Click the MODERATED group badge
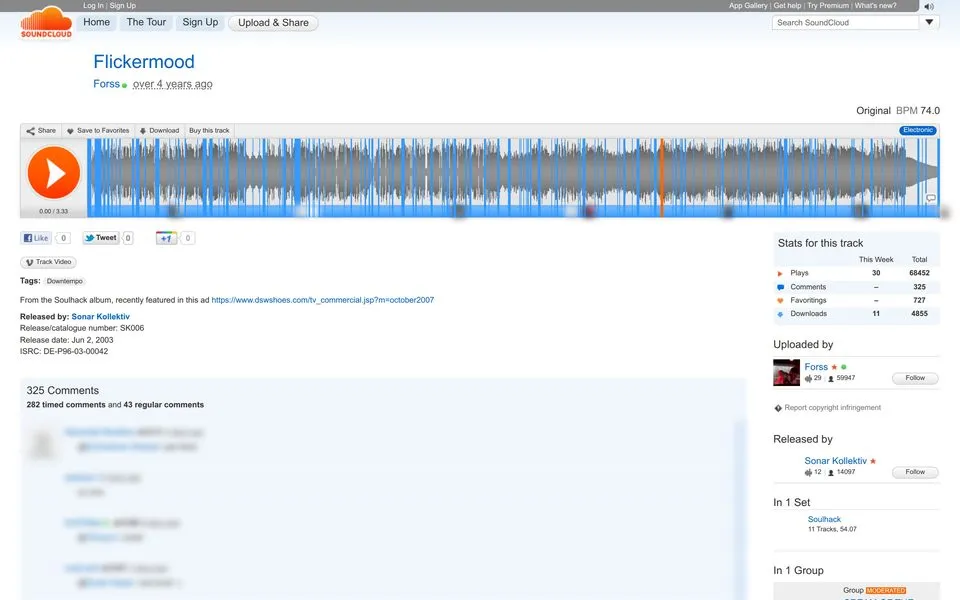 [886, 590]
